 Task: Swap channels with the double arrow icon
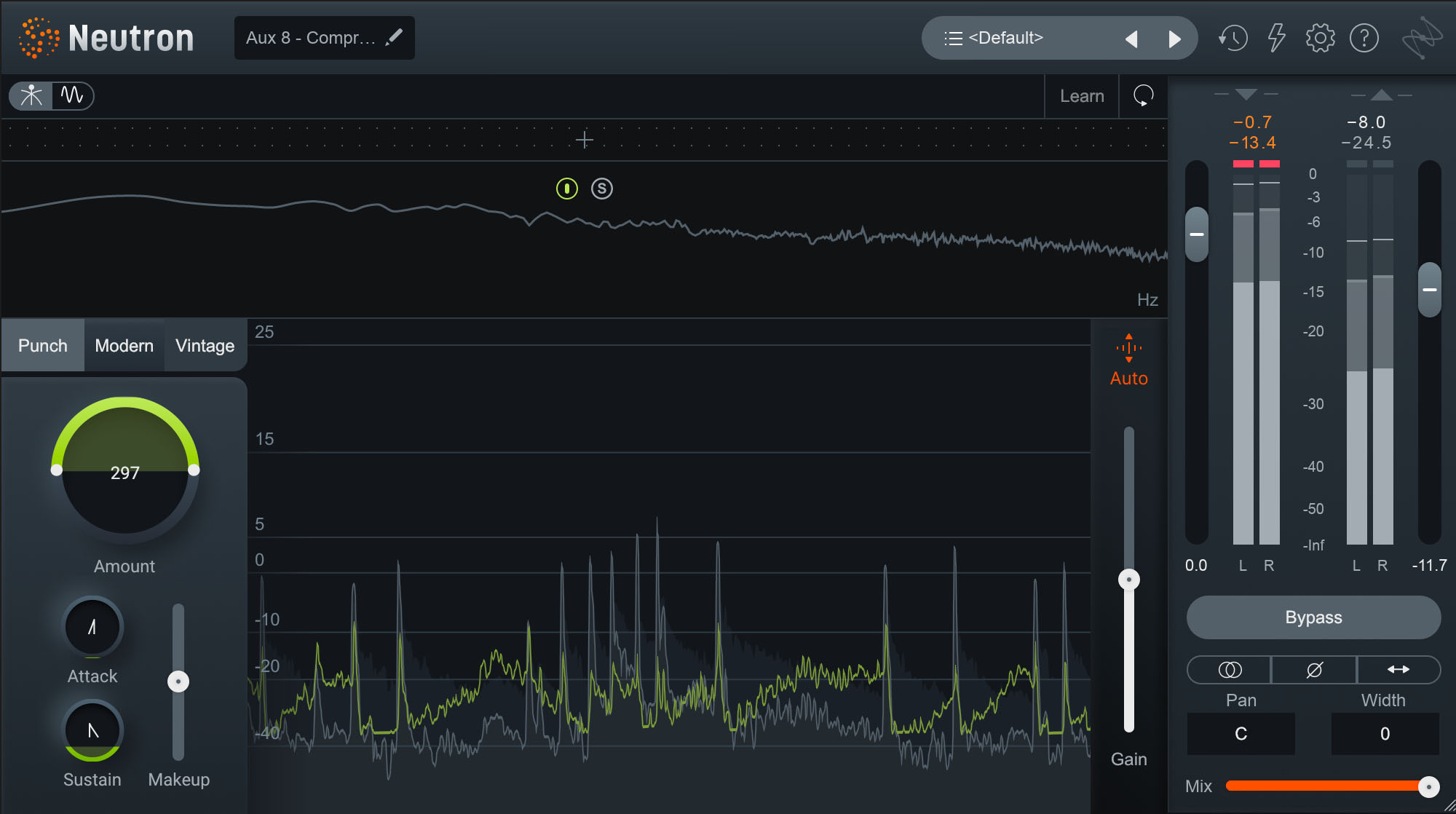pos(1398,669)
